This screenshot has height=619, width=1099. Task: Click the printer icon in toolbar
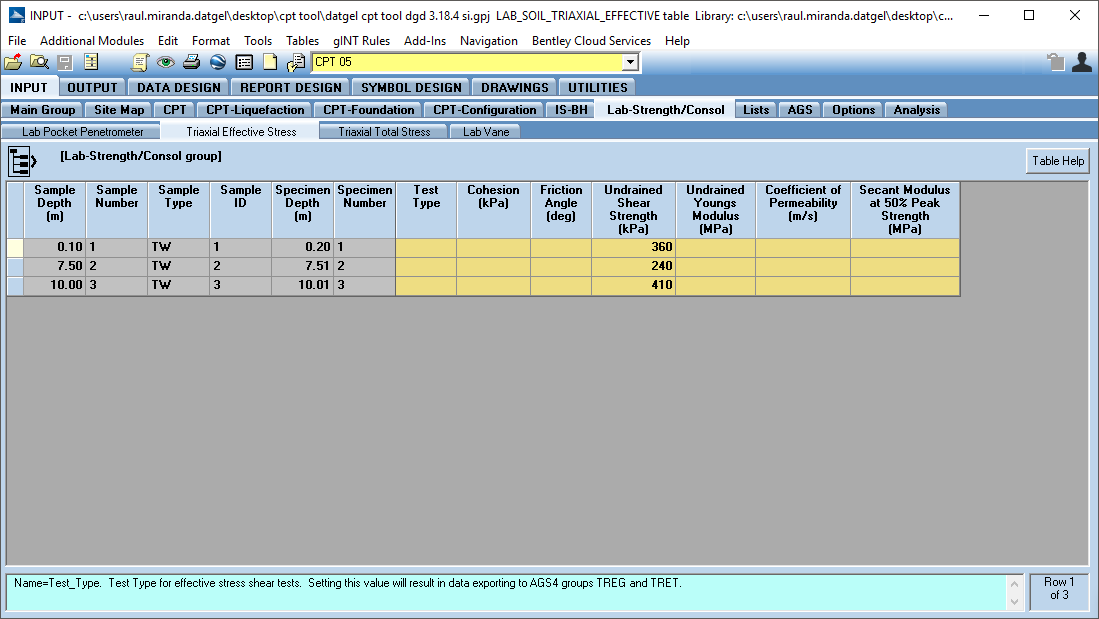coord(192,63)
